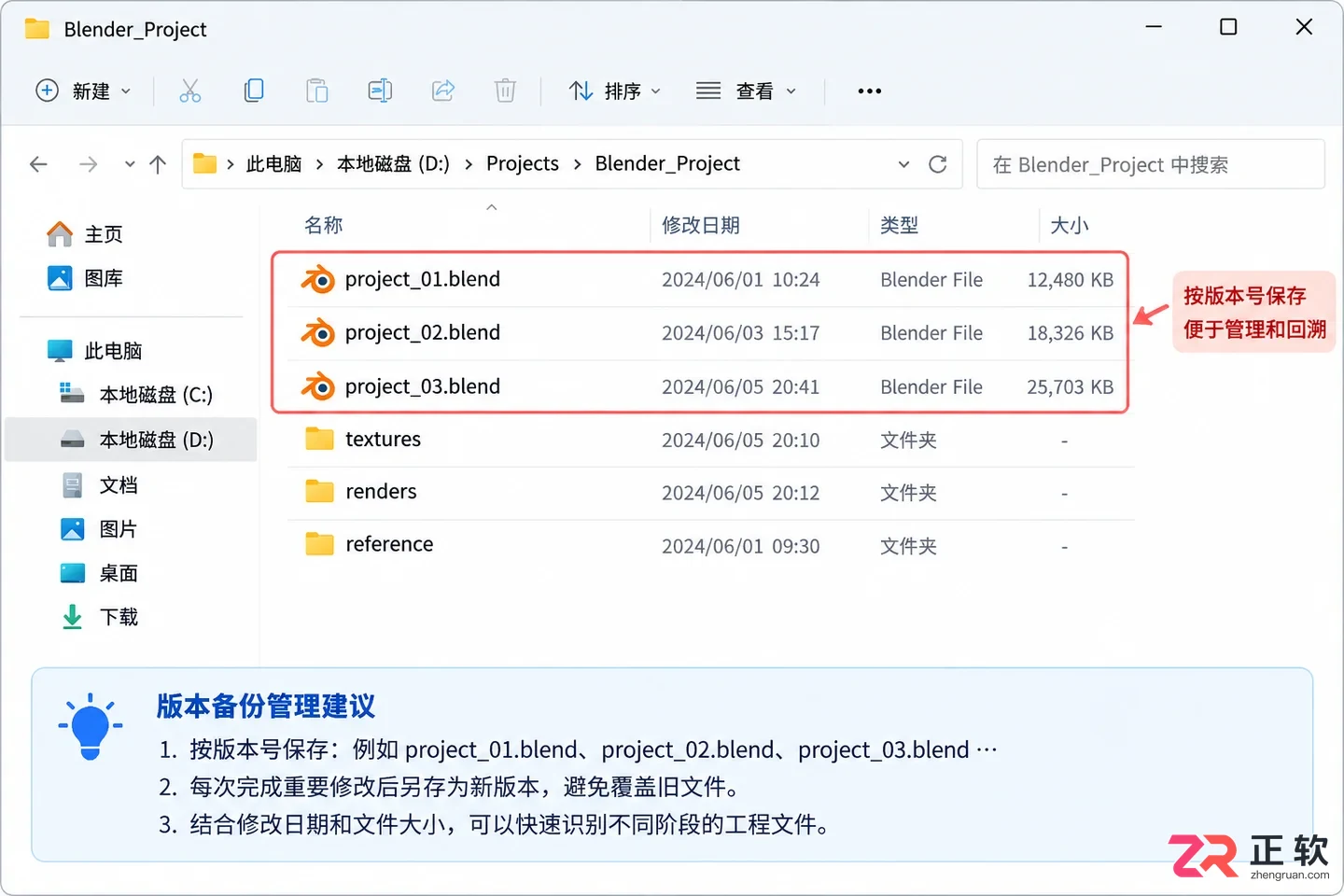
Task: Sort by 类型 column header
Action: click(x=900, y=225)
